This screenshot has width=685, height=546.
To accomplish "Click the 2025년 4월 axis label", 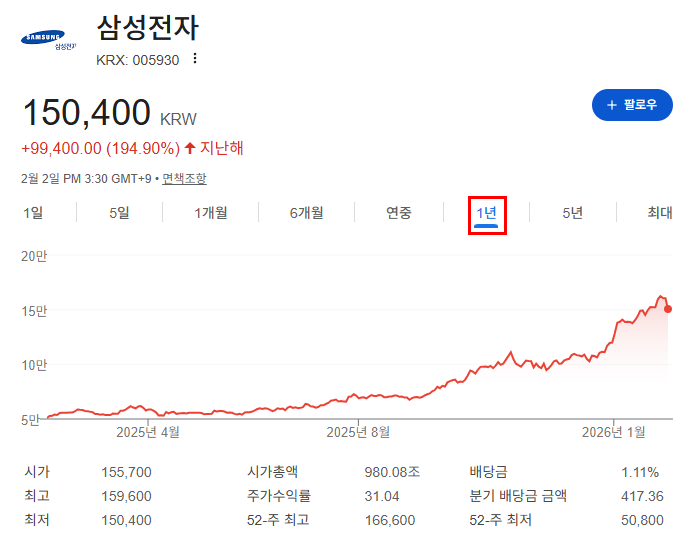I will [x=148, y=432].
